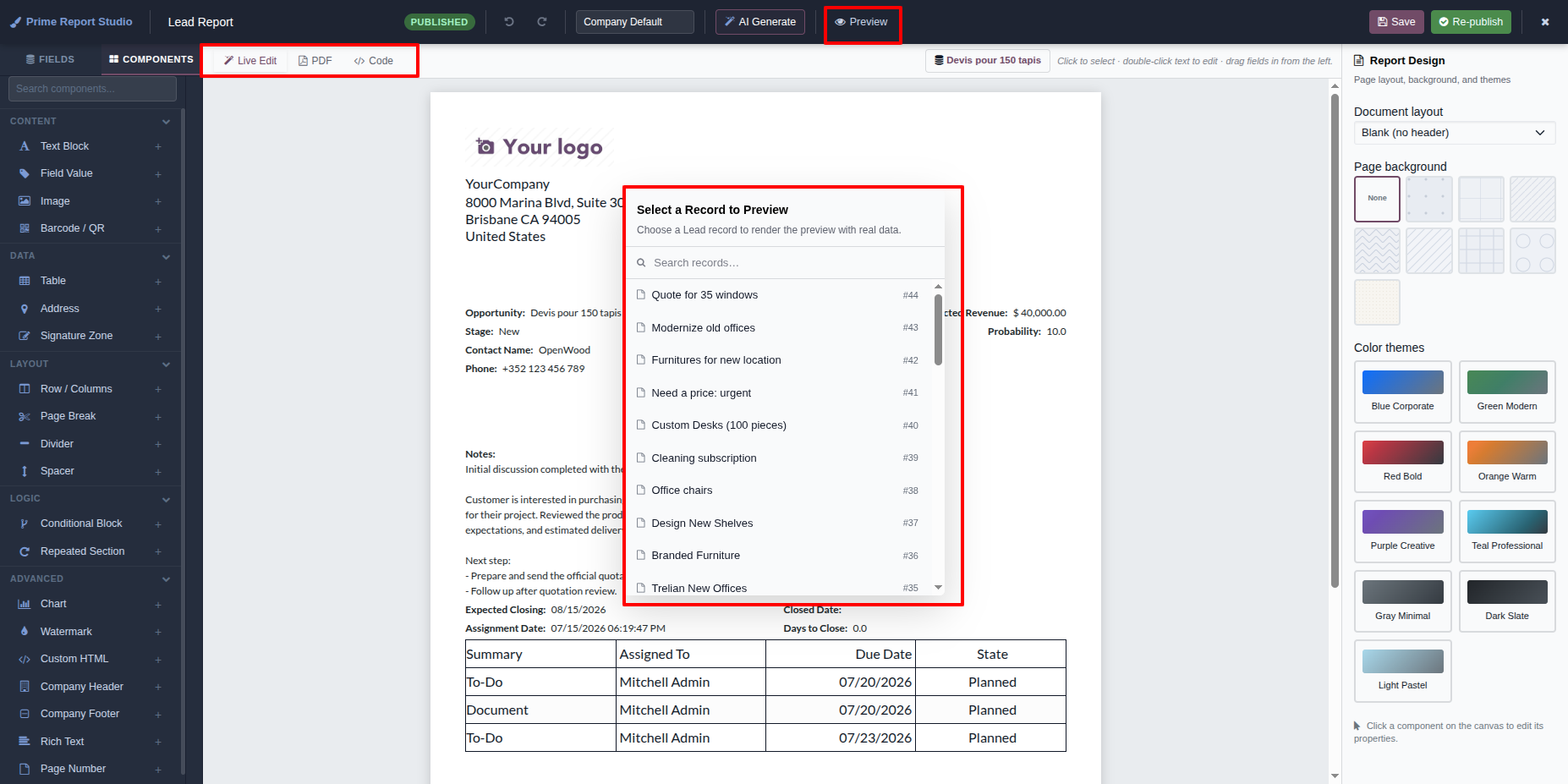Click the redo arrow icon
Screen dimensions: 1568x784
[x=542, y=22]
